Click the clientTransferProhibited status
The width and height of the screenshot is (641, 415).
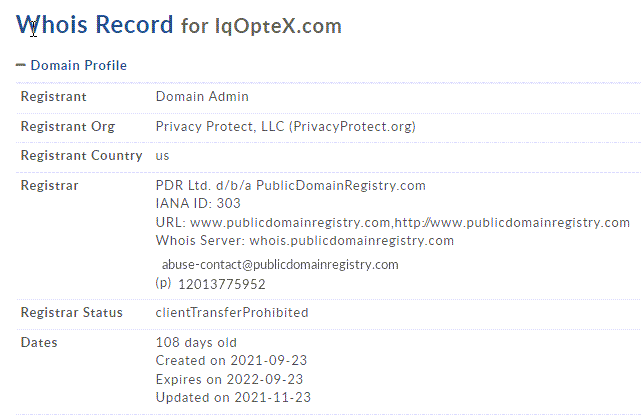(x=232, y=312)
